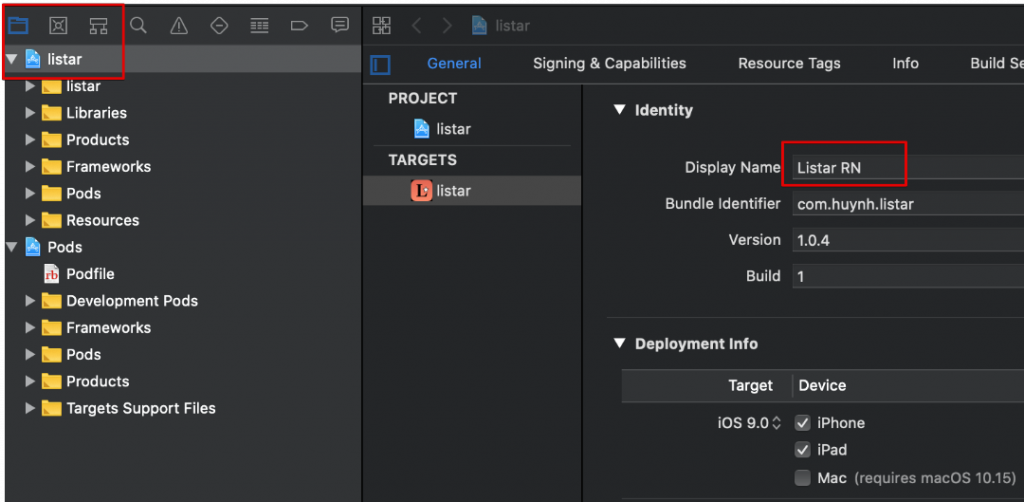
Task: Open the Breakpoint navigator icon
Action: click(x=299, y=25)
